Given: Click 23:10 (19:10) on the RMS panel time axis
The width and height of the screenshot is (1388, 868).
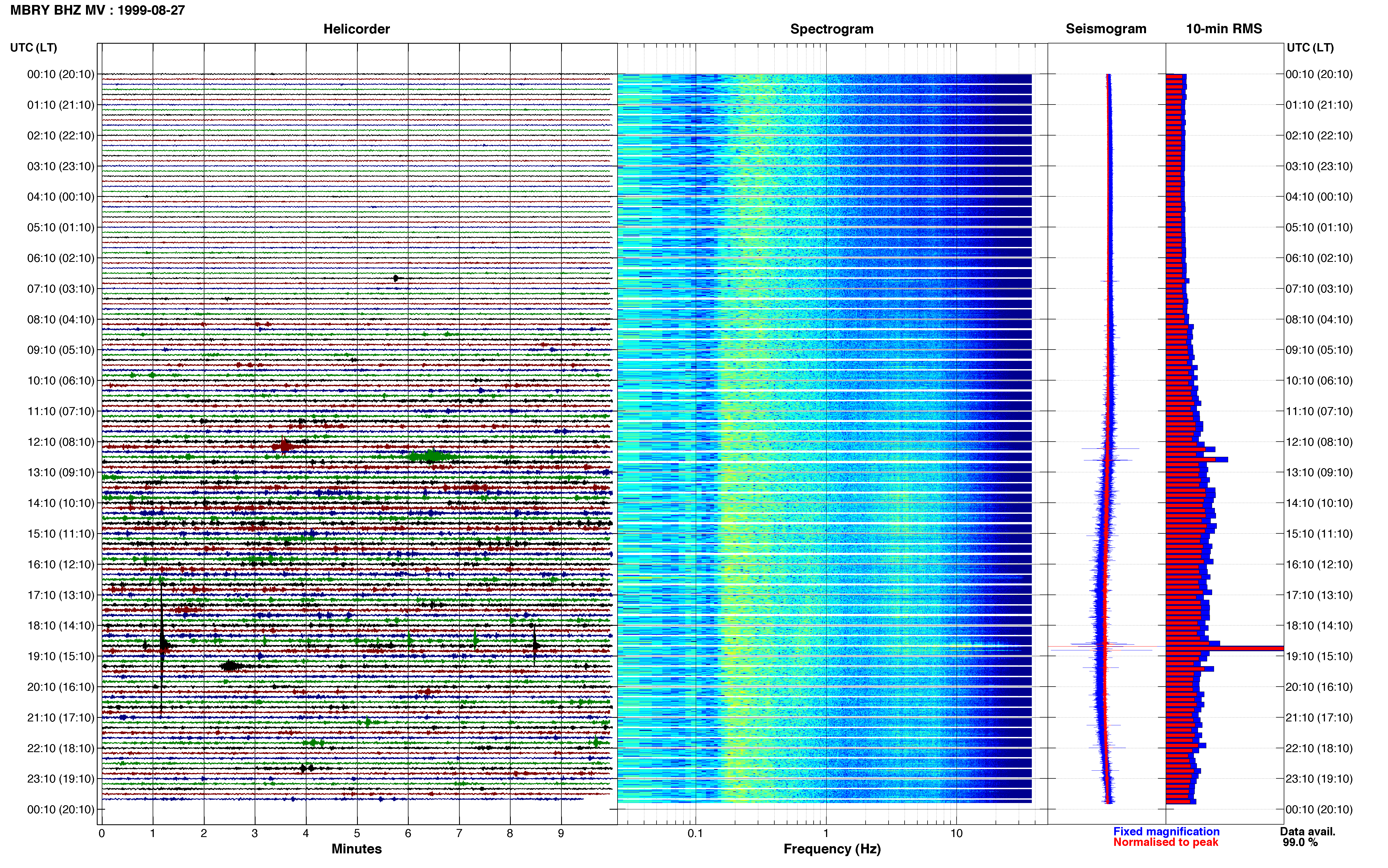Looking at the screenshot, I should pos(1319,779).
